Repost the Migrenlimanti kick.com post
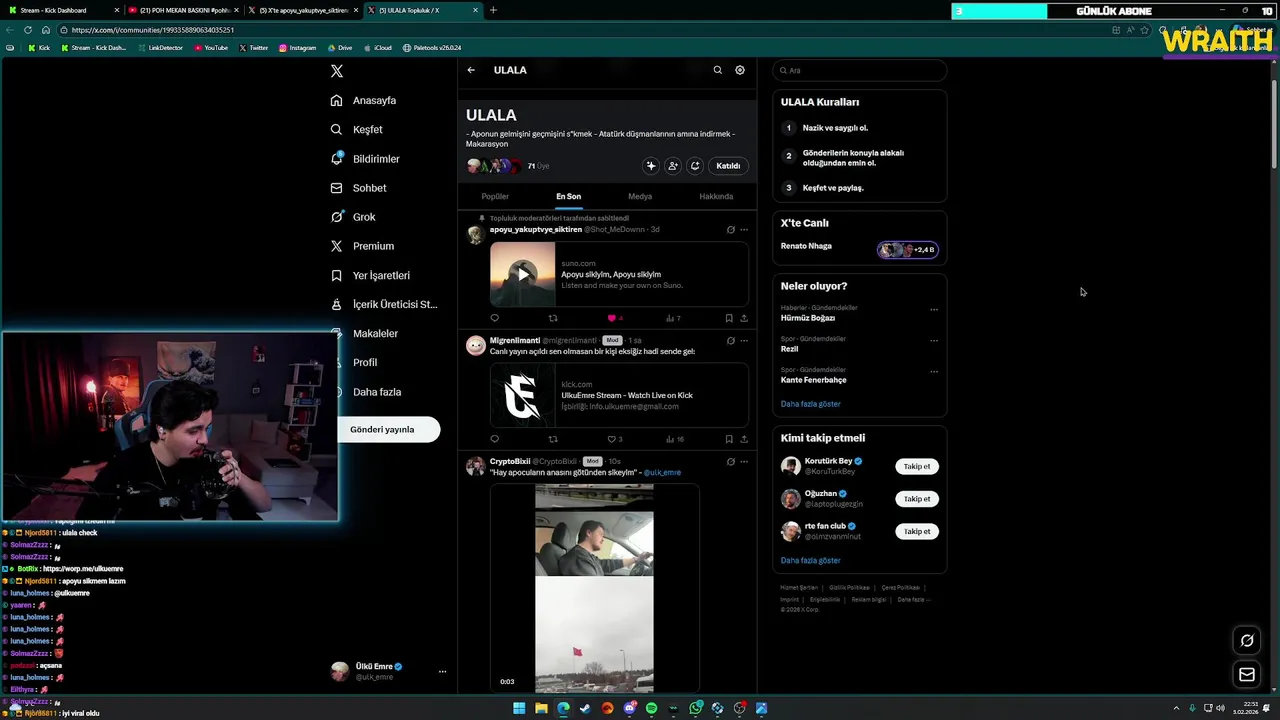This screenshot has width=1280, height=720. click(553, 439)
